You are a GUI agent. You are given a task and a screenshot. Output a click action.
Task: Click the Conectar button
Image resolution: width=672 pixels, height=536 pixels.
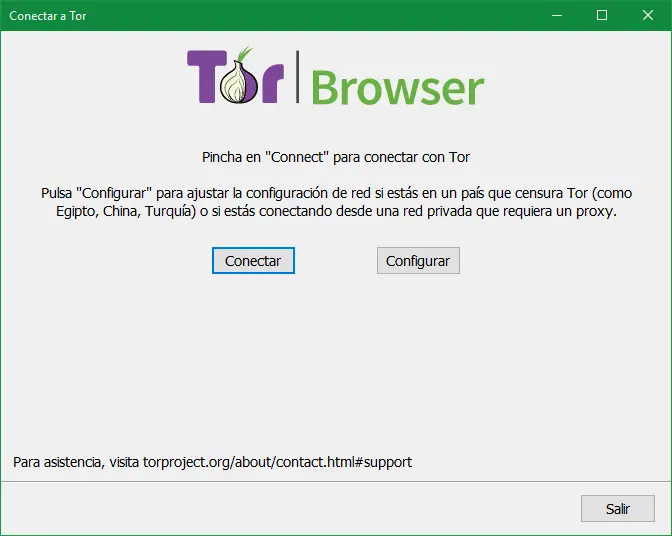click(x=253, y=261)
